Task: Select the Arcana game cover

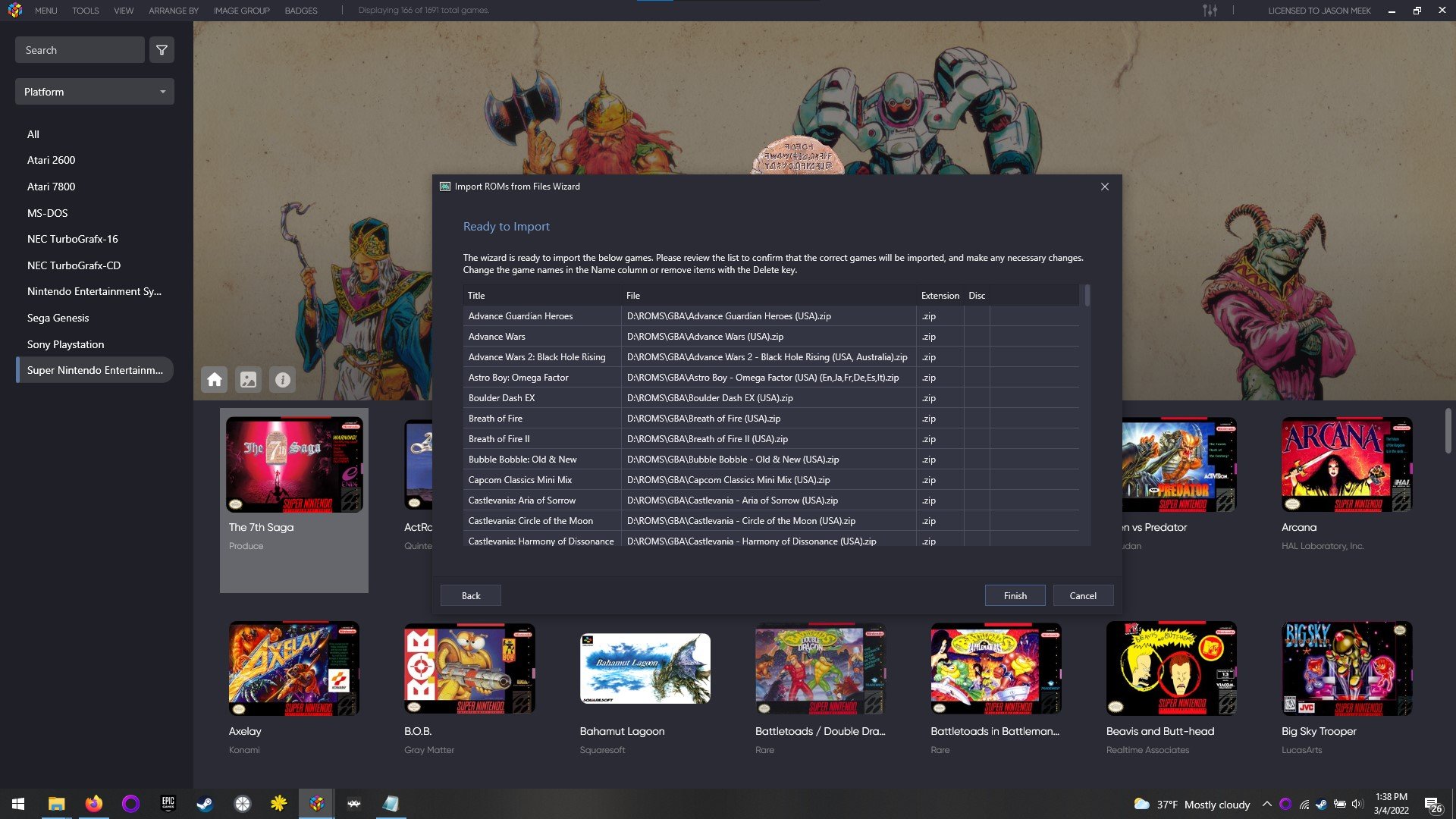Action: 1347,464
